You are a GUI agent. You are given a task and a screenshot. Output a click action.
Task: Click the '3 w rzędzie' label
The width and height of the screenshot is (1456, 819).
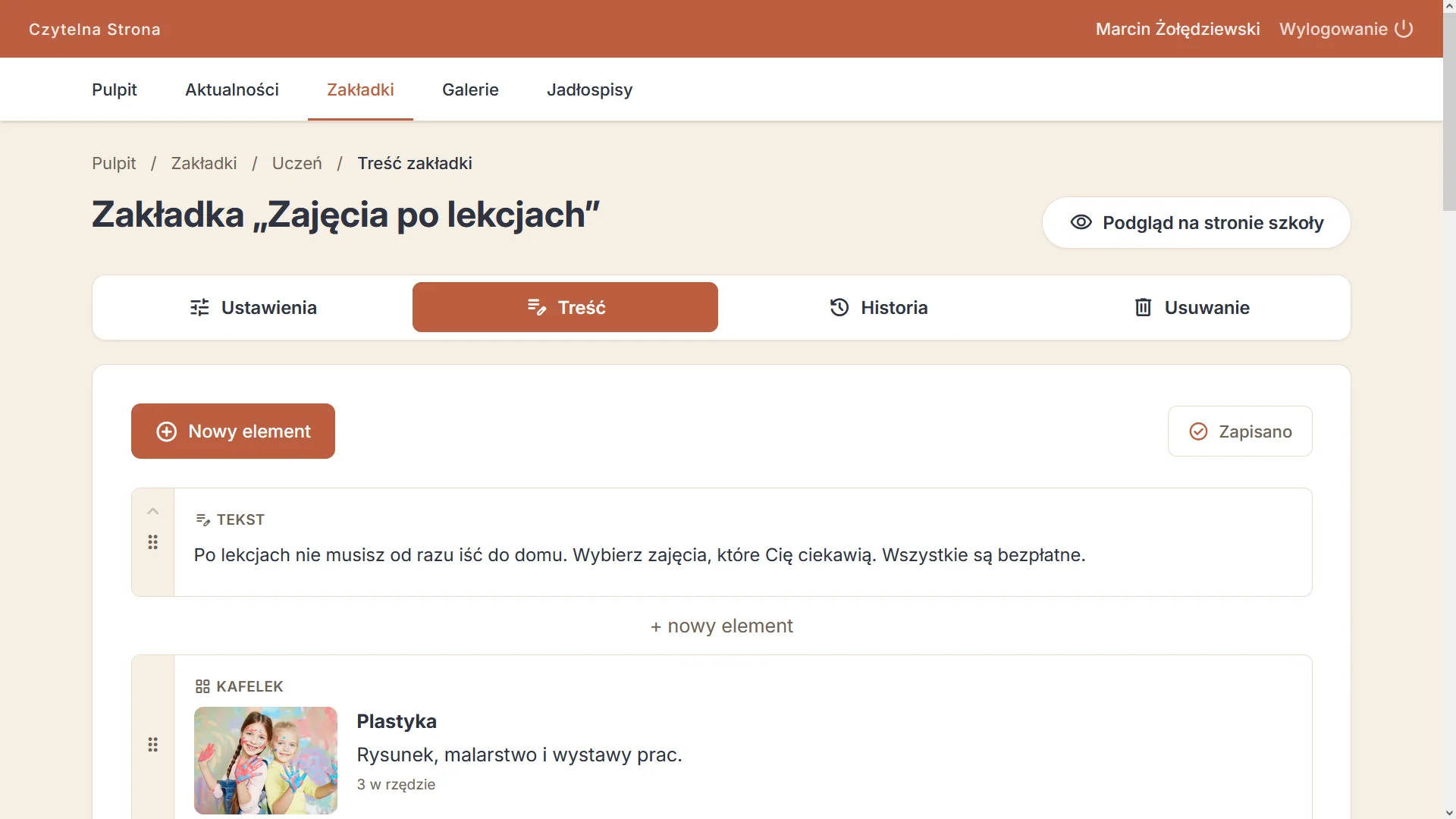pyautogui.click(x=396, y=785)
